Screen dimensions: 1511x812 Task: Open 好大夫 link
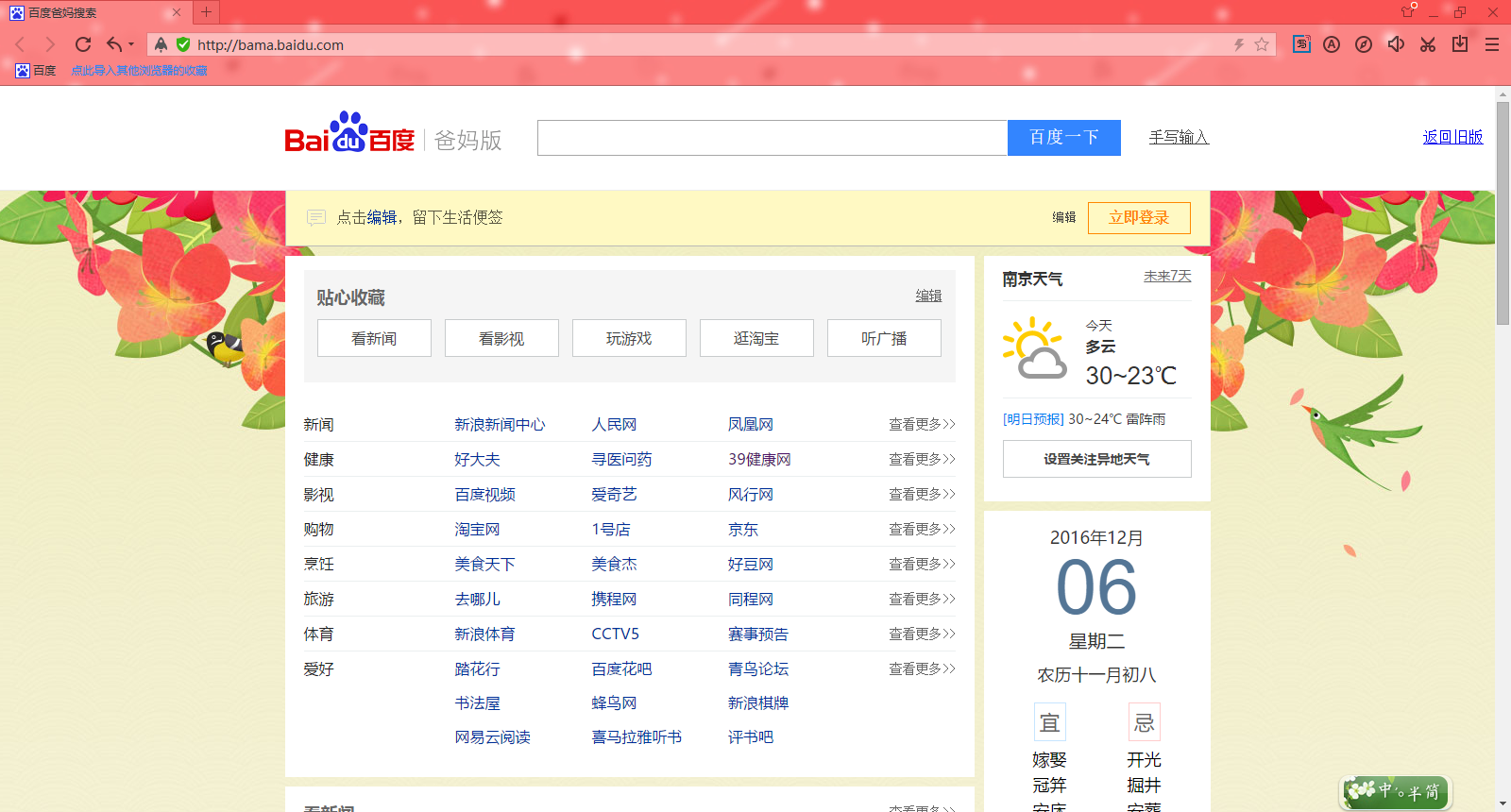(477, 460)
